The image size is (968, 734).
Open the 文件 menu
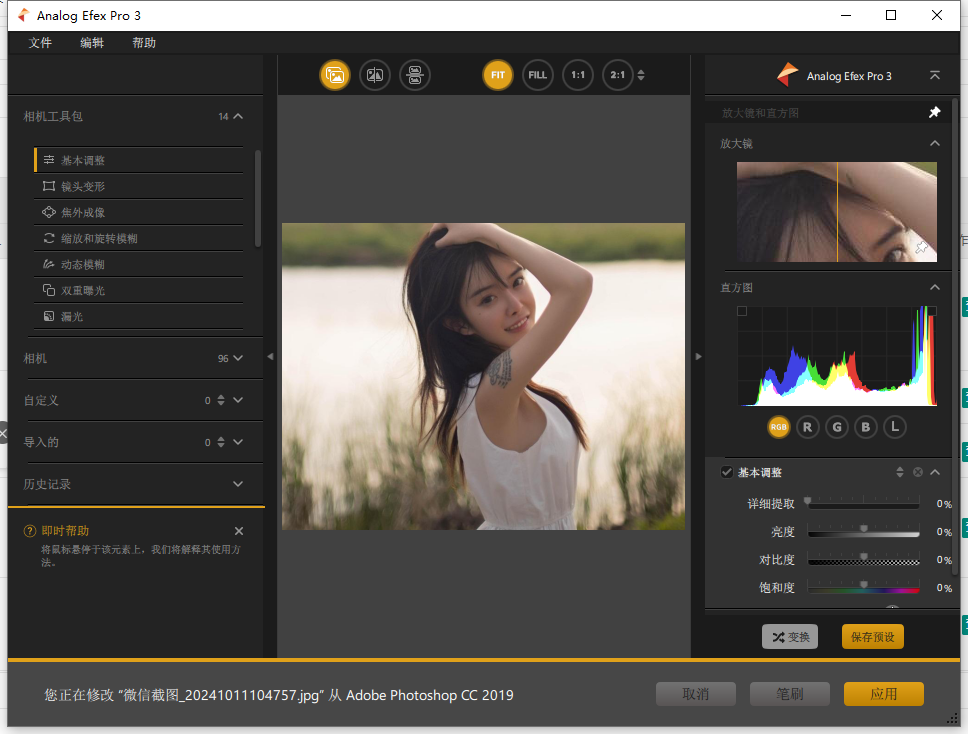point(40,43)
